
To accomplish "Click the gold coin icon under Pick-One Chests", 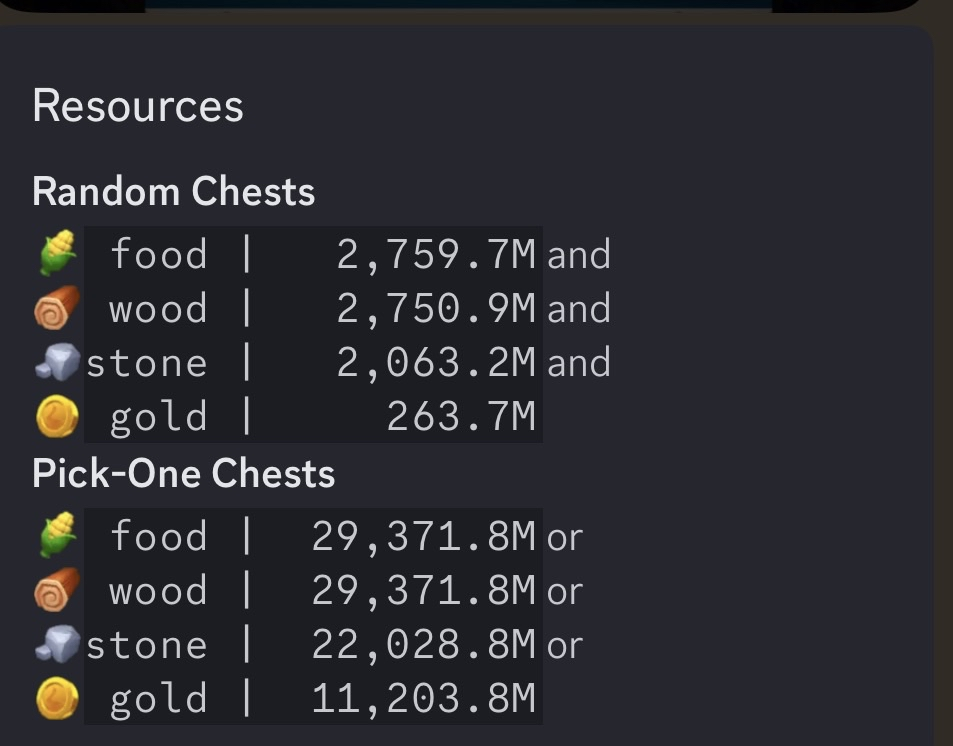I will tap(55, 699).
